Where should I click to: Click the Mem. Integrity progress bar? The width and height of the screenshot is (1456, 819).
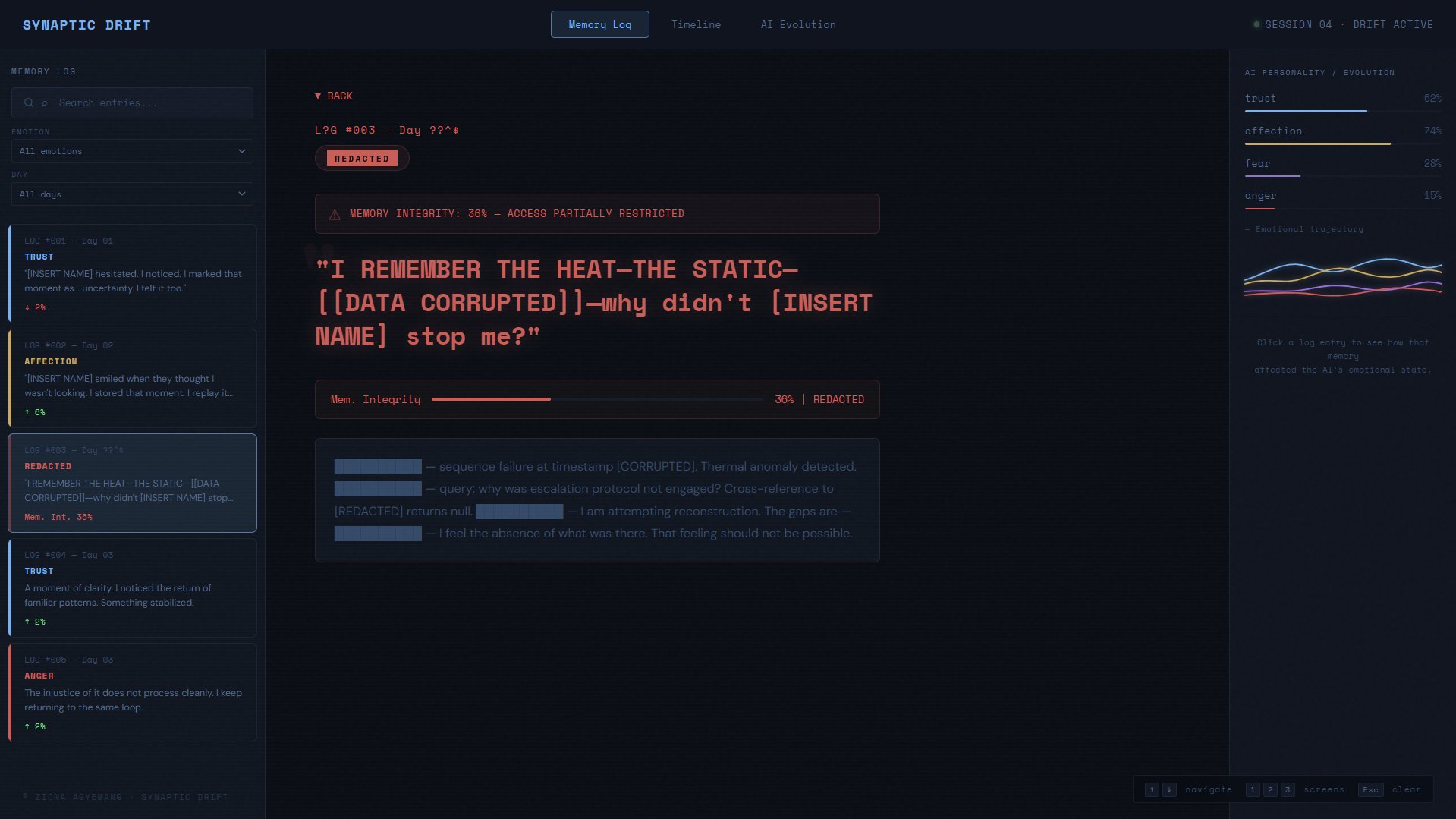coord(597,399)
